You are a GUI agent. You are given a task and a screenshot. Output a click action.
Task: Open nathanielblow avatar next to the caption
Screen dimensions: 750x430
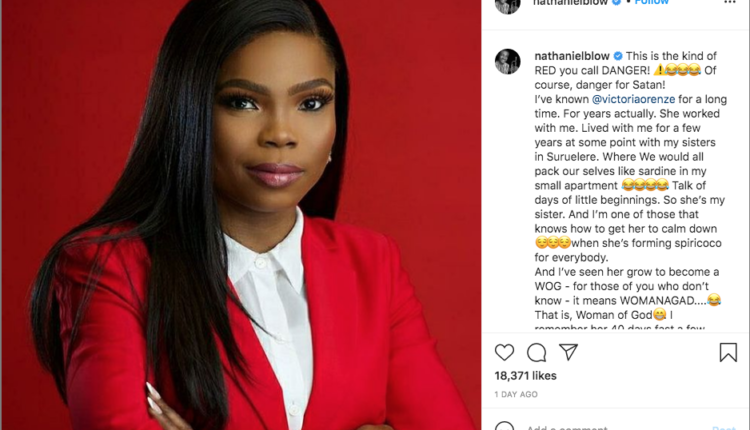pyautogui.click(x=507, y=61)
